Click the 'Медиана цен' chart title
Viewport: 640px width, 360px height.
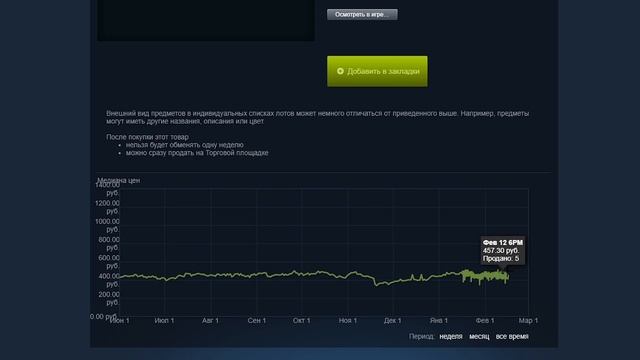click(x=118, y=180)
